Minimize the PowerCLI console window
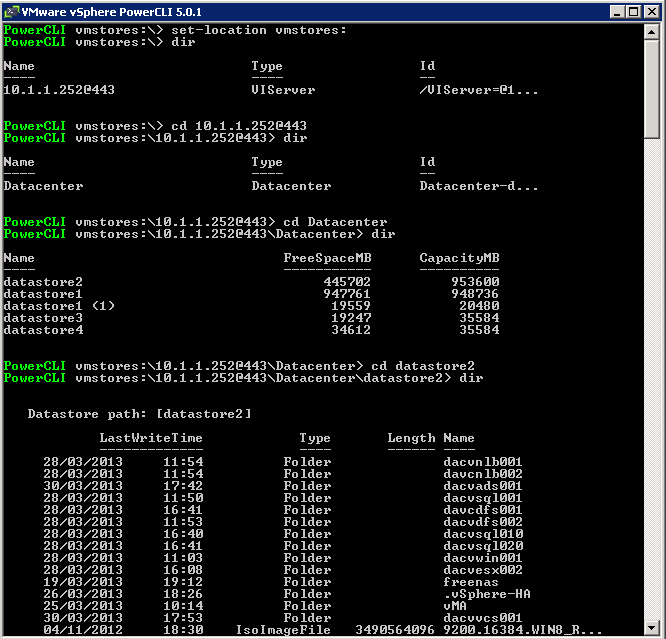This screenshot has height=639, width=666. click(x=617, y=12)
